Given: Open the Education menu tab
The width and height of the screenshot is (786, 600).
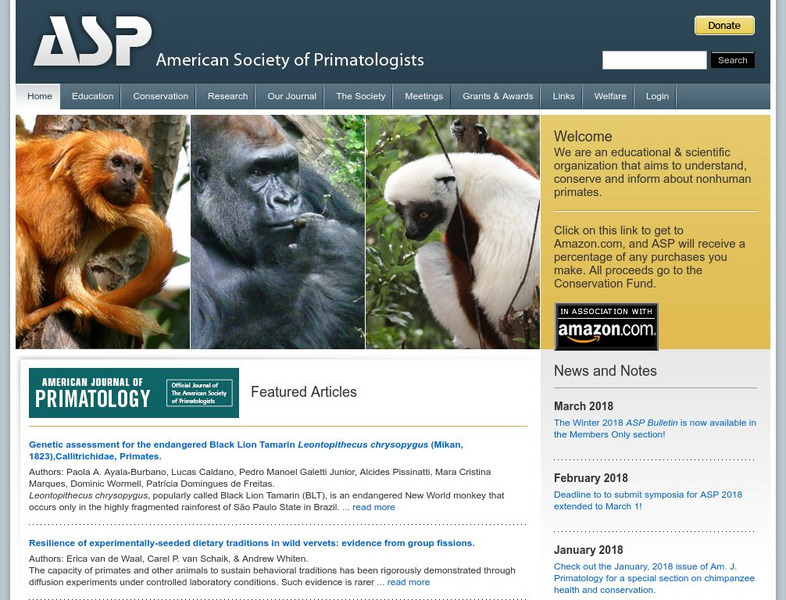Looking at the screenshot, I should click(x=92, y=96).
